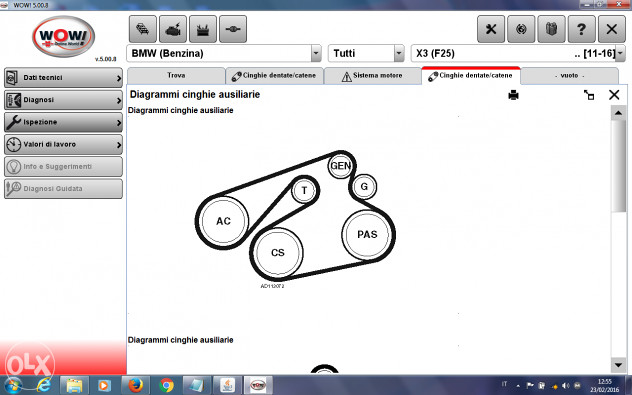Switch to the Sistema motore tab
Screen dimensions: 632x395
click(x=372, y=76)
